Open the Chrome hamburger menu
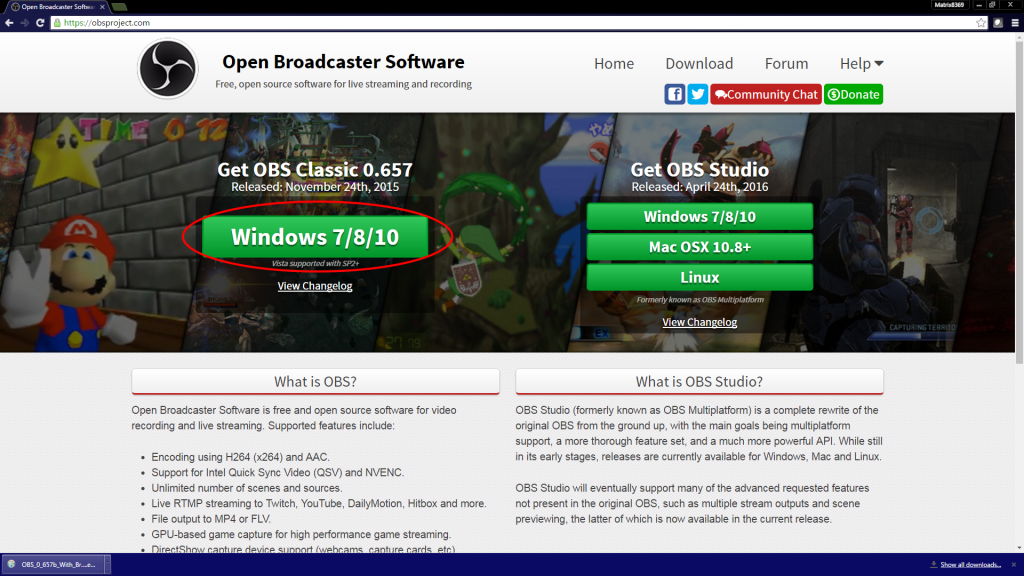Viewport: 1024px width, 576px height. 1015,22
